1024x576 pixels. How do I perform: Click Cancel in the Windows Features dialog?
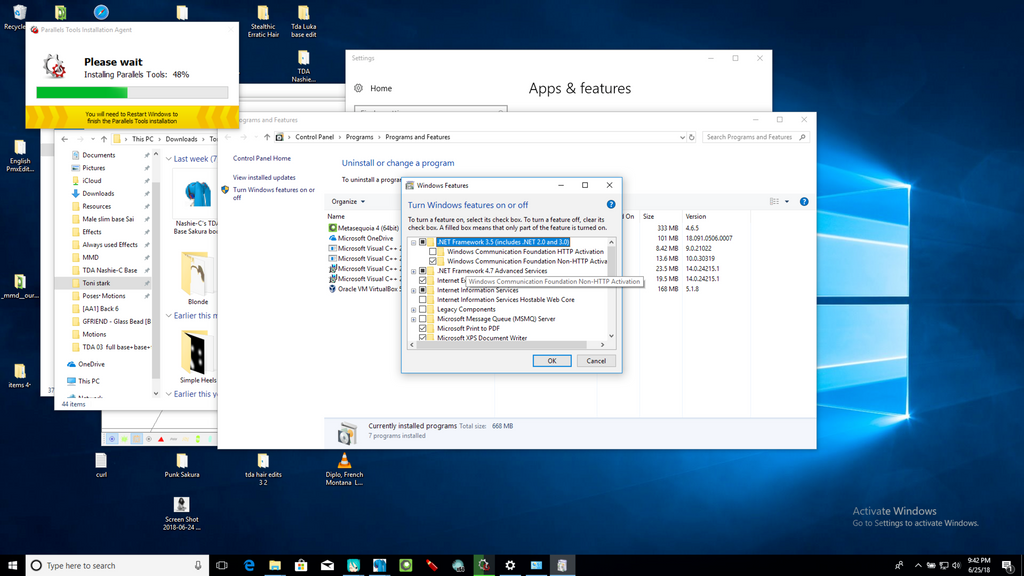click(x=596, y=361)
